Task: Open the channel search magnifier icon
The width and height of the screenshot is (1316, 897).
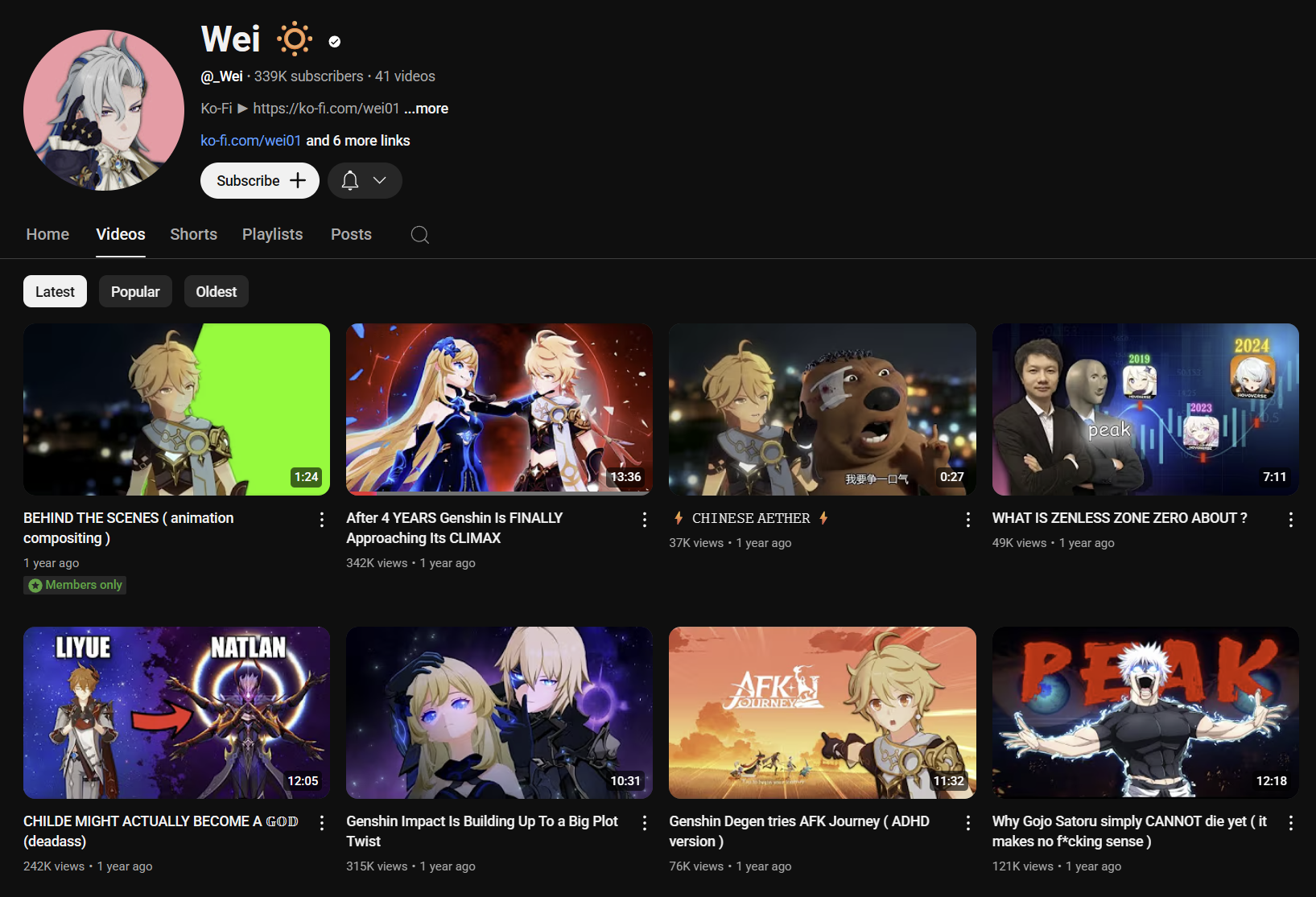Action: coord(419,234)
